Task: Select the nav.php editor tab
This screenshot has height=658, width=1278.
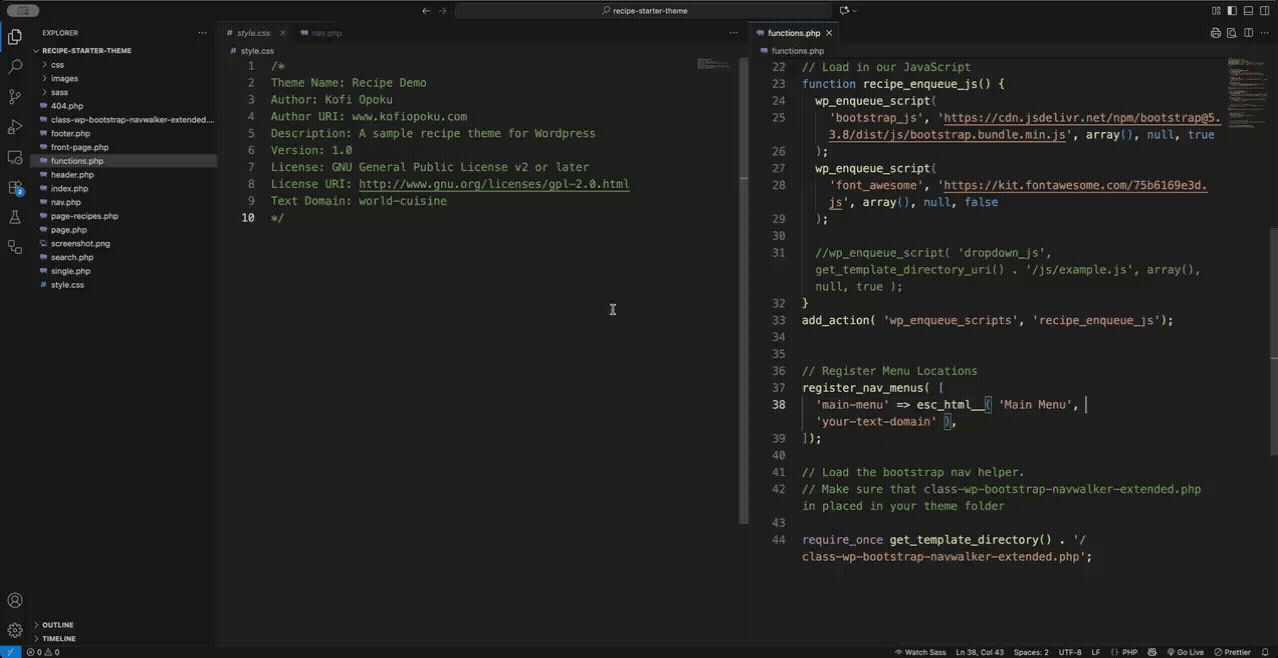Action: (x=326, y=33)
